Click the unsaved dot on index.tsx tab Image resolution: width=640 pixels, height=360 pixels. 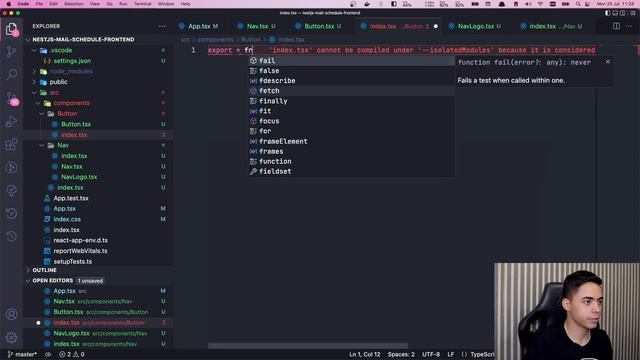click(x=436, y=26)
